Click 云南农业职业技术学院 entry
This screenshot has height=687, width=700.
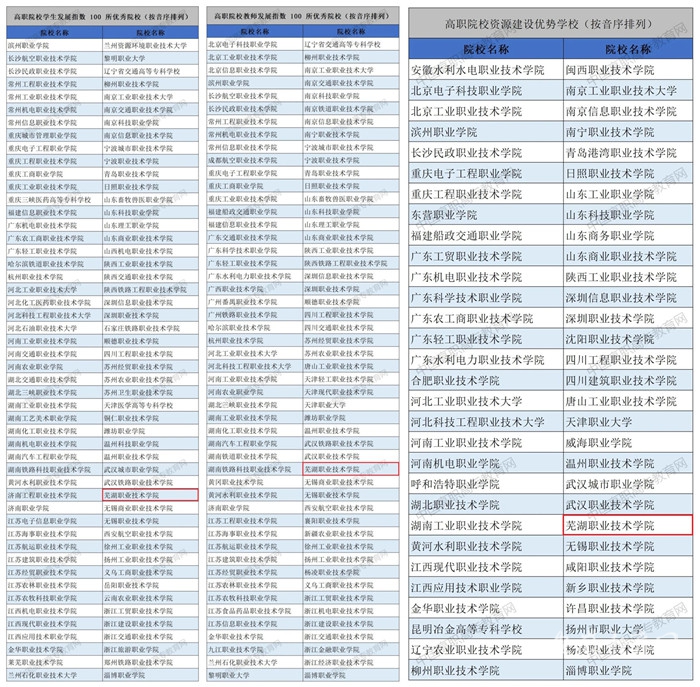[x=150, y=598]
